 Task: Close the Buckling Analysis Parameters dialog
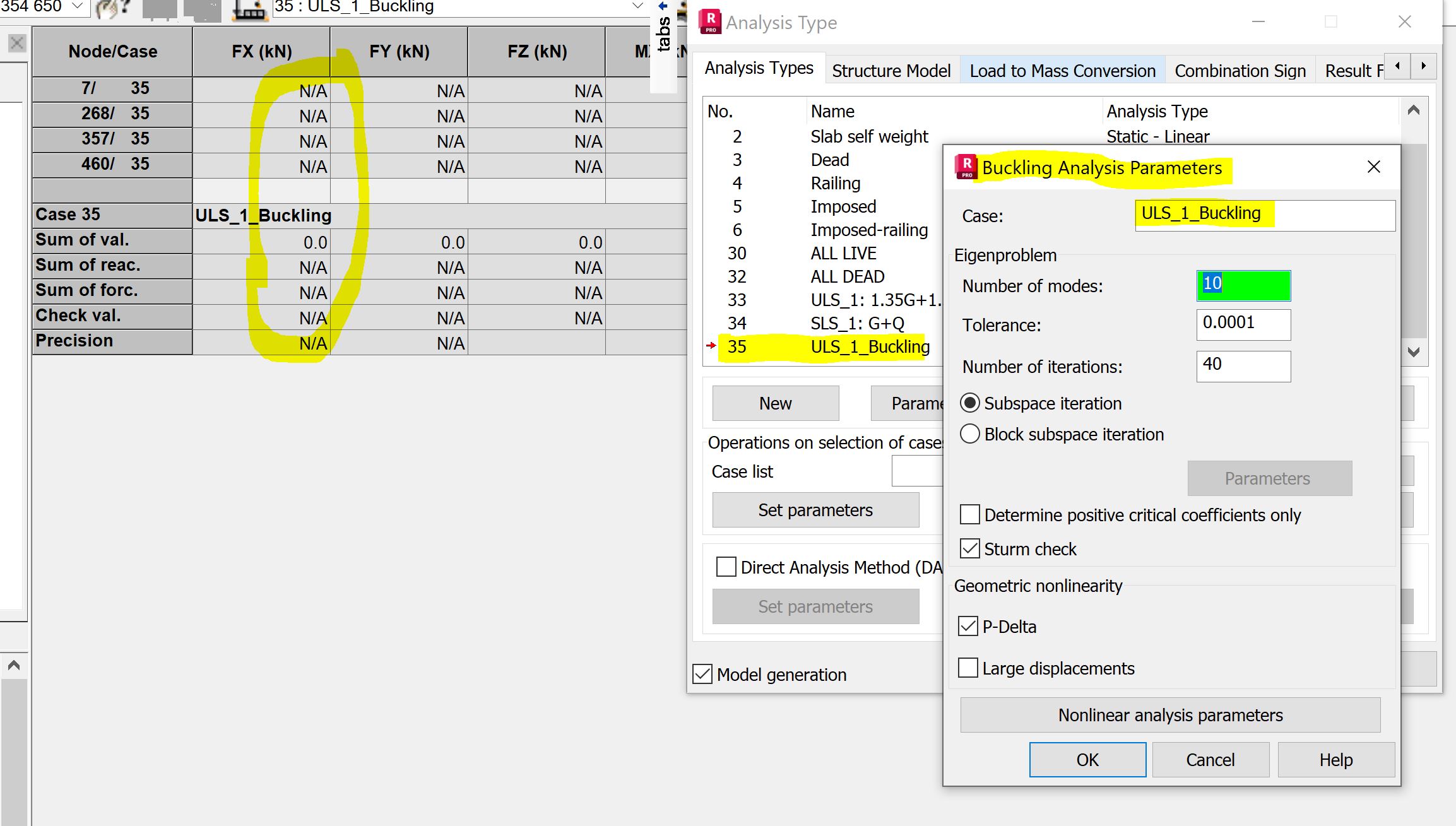tap(1373, 167)
